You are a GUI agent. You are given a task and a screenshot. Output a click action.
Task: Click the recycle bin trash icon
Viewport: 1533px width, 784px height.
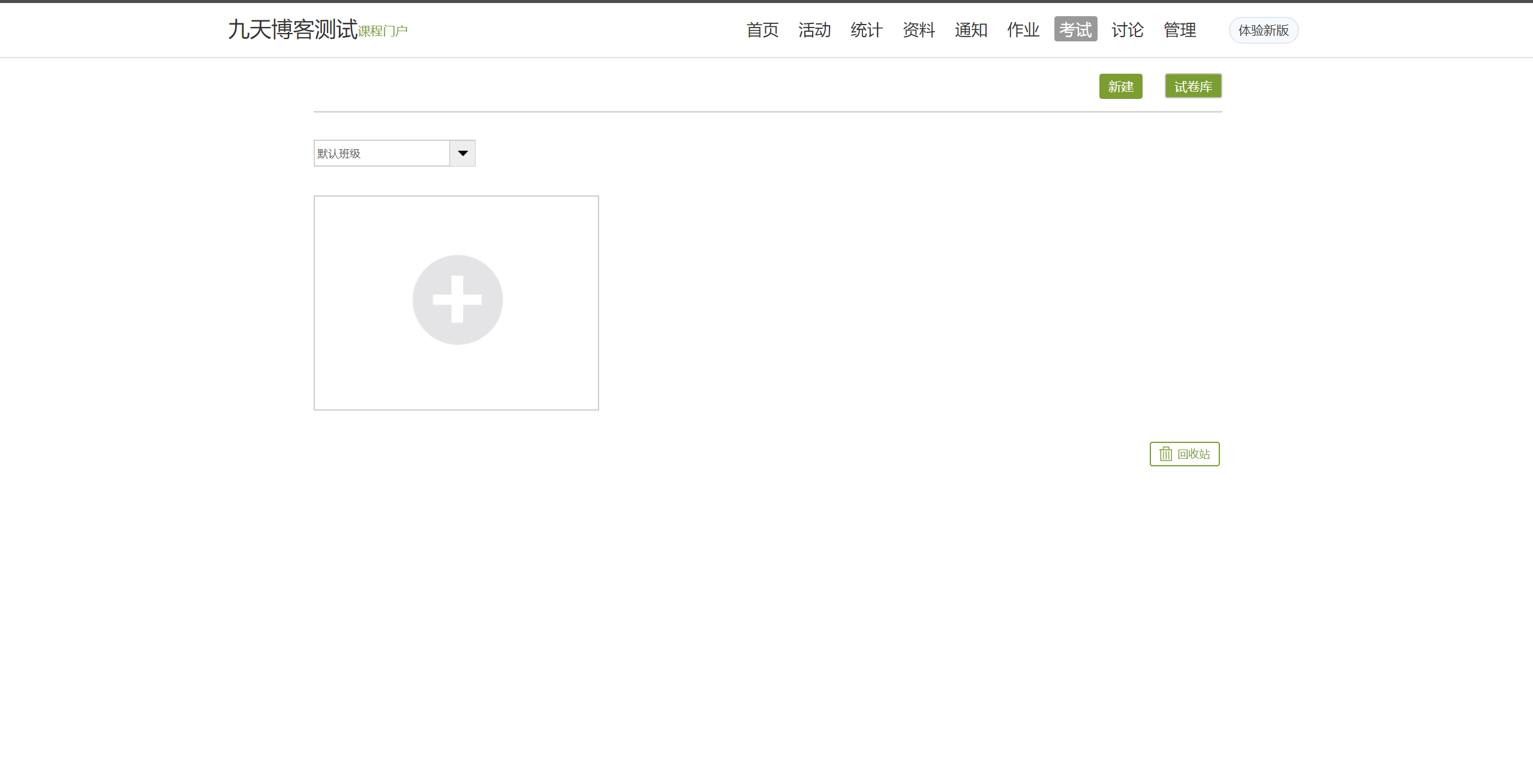click(x=1165, y=454)
